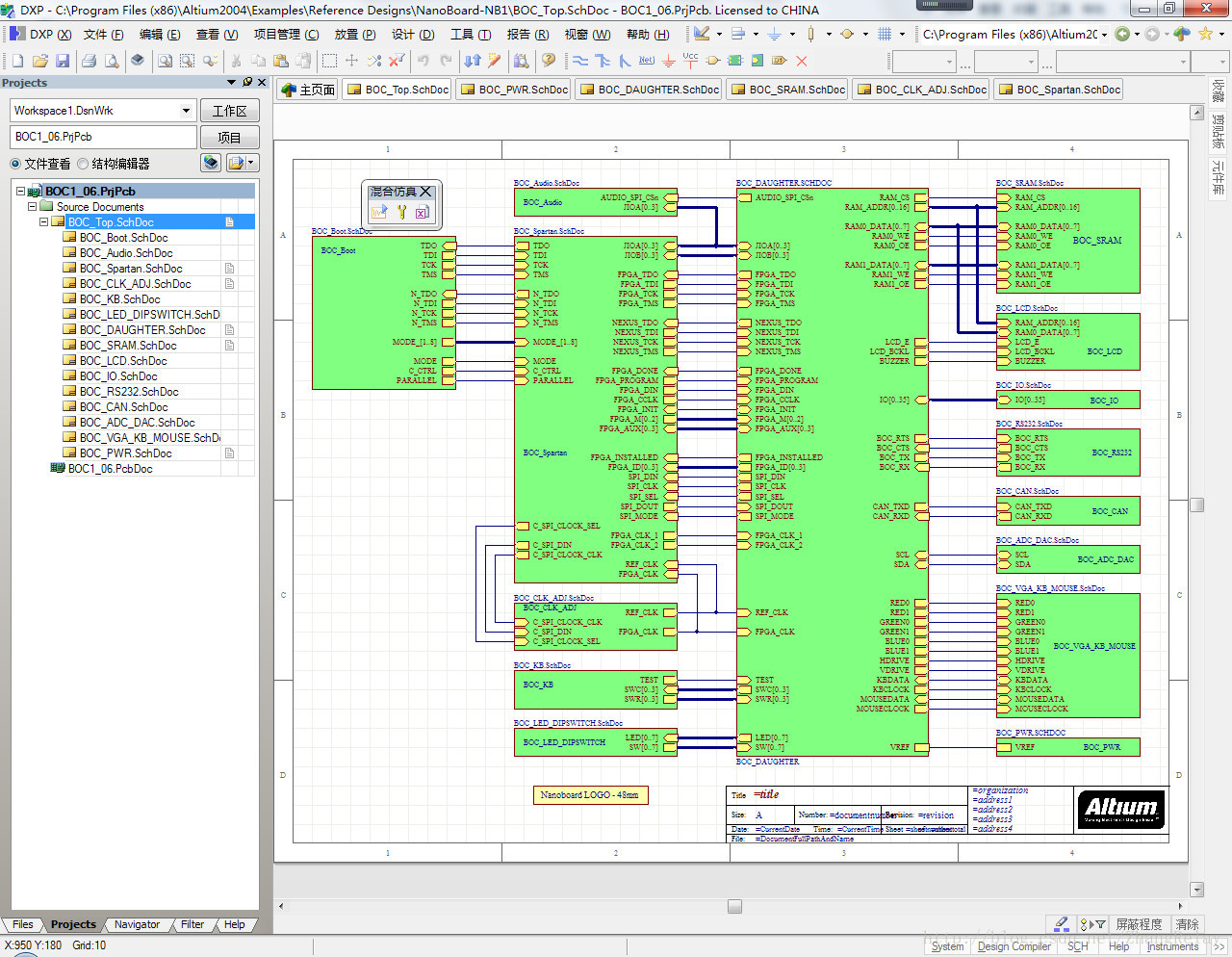Click the 工作区 button
Screen dimensions: 1232x957
(x=229, y=111)
